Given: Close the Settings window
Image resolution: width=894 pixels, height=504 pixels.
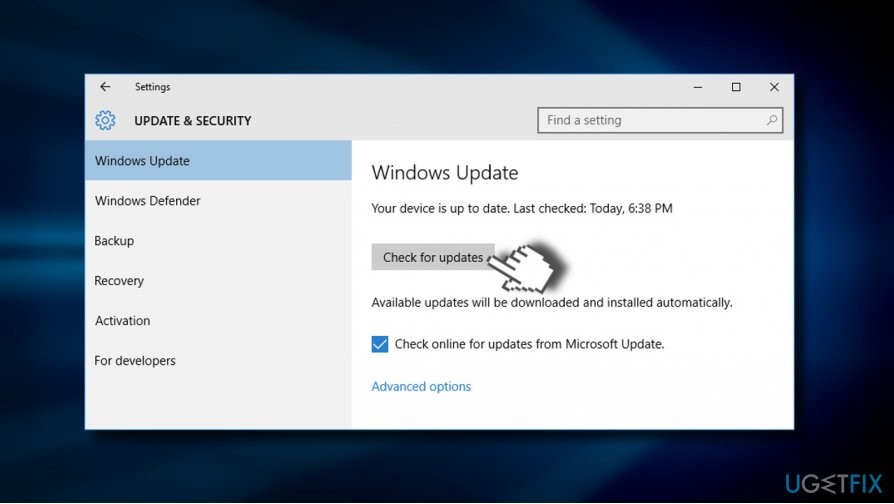Looking at the screenshot, I should pyautogui.click(x=774, y=87).
